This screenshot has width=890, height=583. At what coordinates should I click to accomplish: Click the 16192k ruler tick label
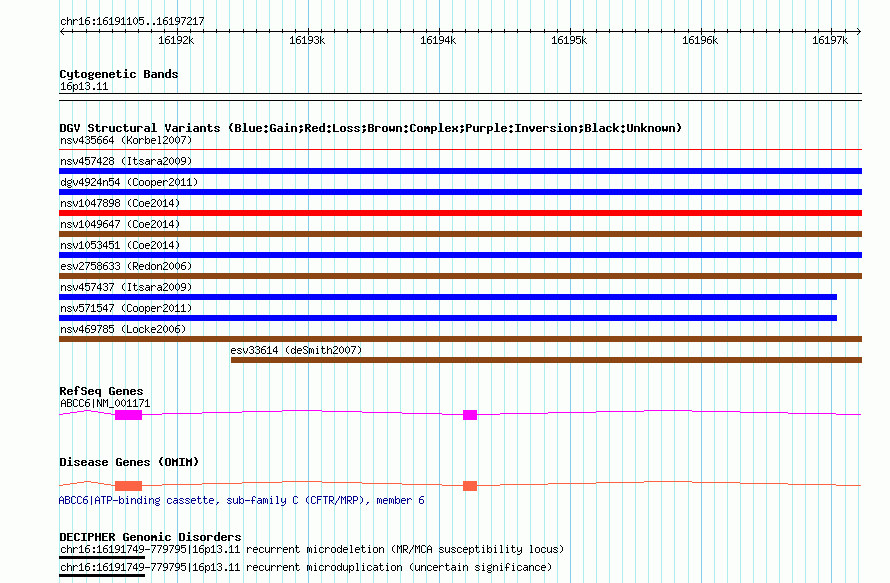coord(176,40)
